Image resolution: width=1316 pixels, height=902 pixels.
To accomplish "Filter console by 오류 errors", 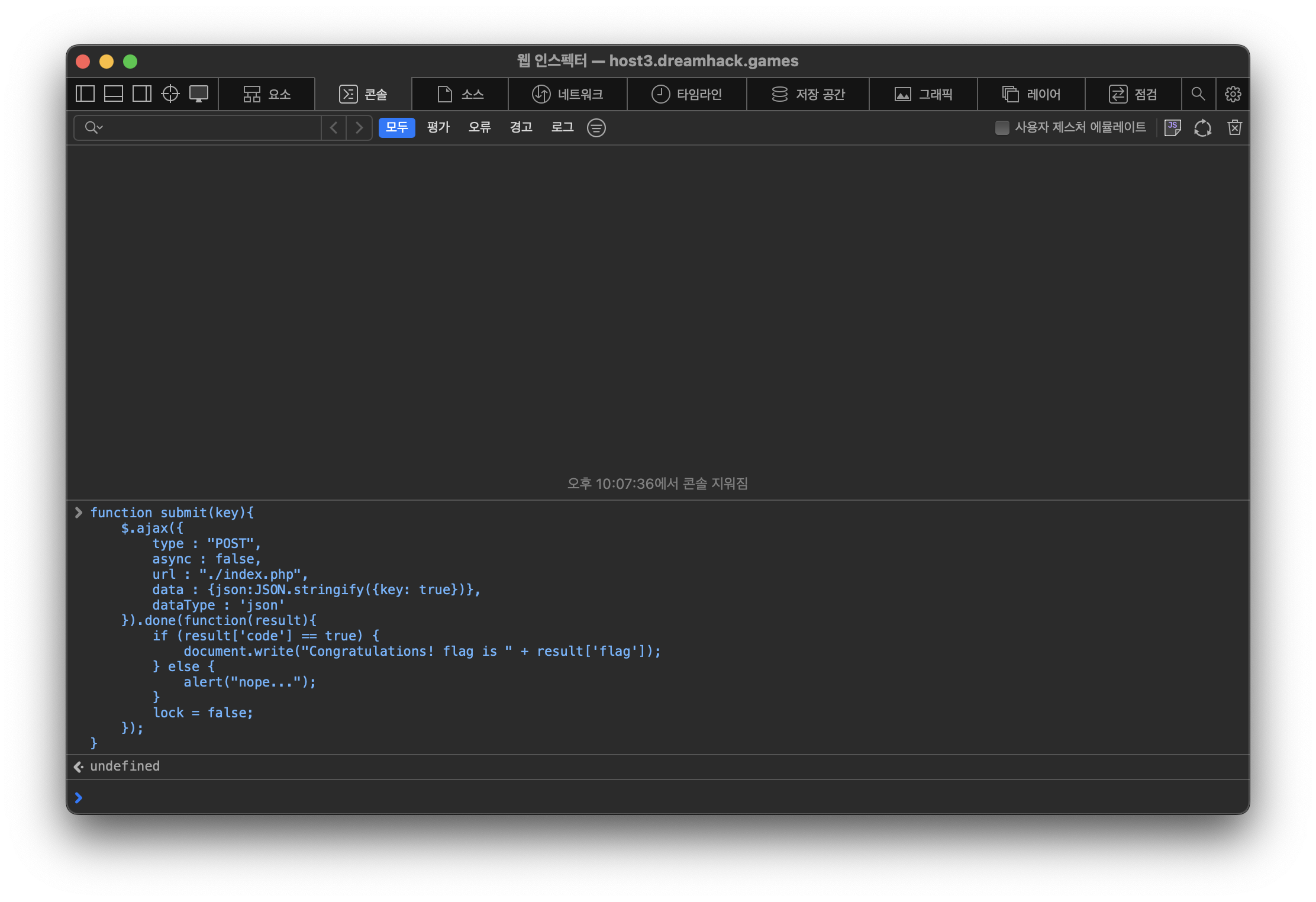I will (479, 127).
